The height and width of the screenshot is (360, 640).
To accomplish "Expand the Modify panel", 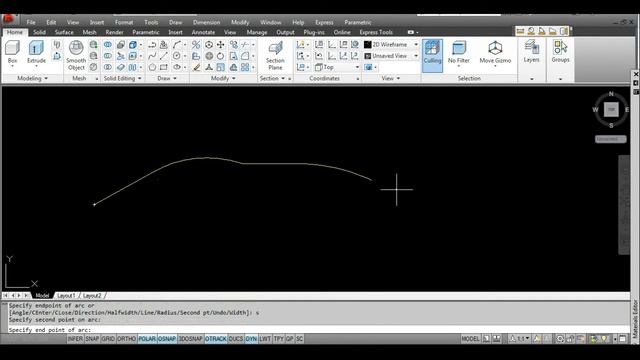I will click(223, 78).
